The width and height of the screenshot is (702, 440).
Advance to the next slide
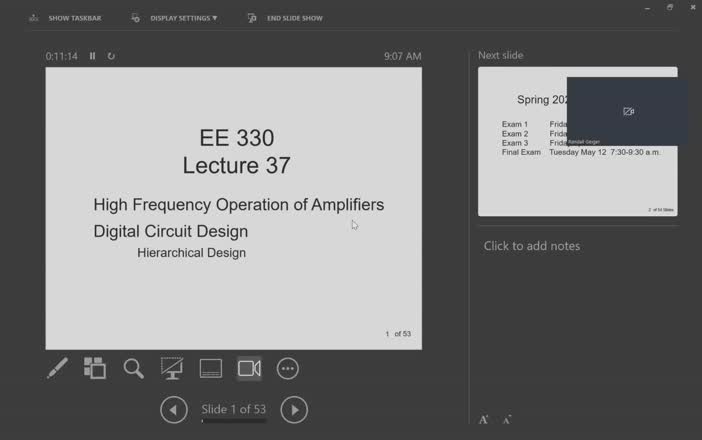[294, 410]
